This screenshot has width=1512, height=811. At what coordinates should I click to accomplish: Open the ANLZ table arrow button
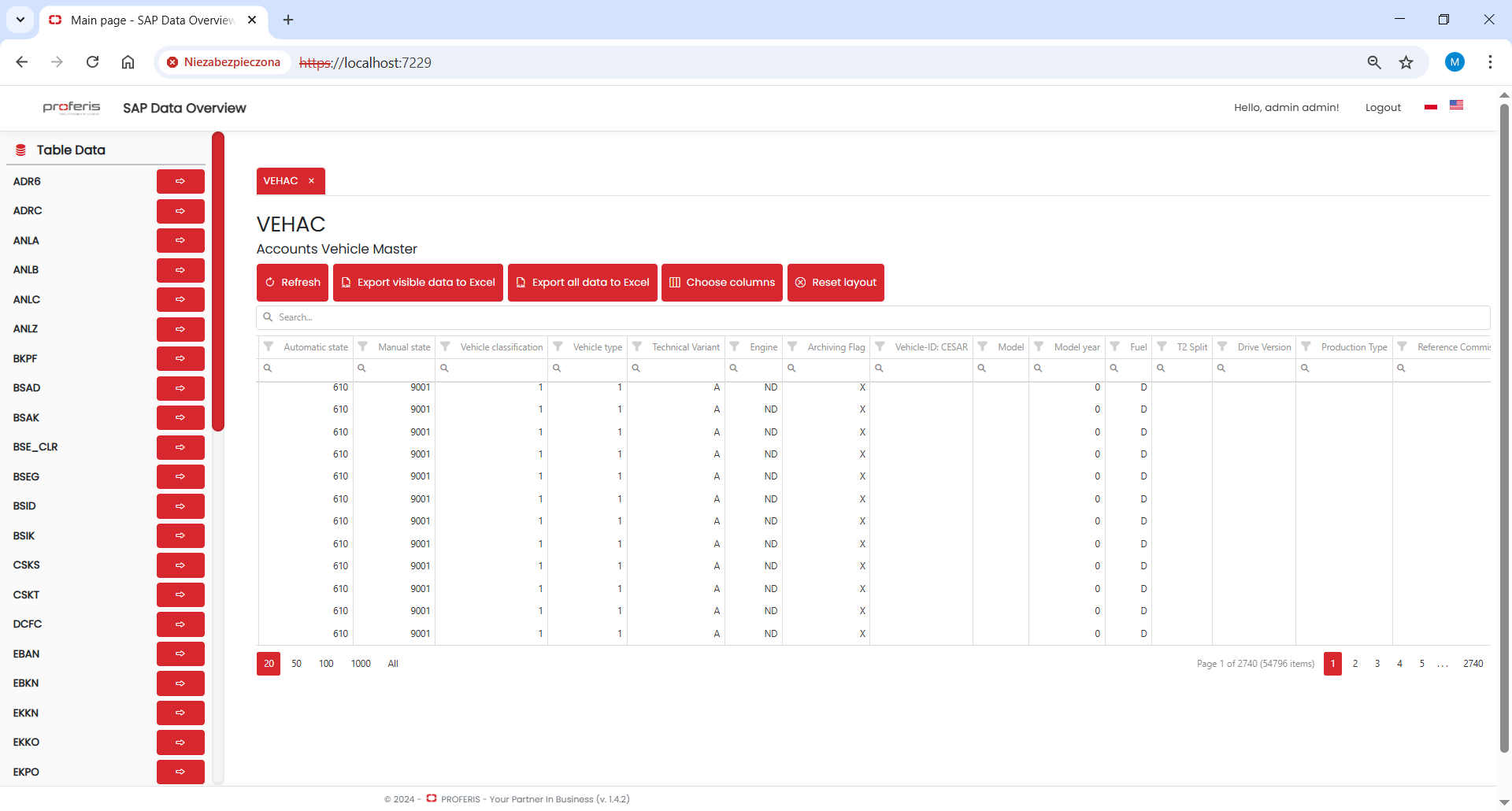180,329
